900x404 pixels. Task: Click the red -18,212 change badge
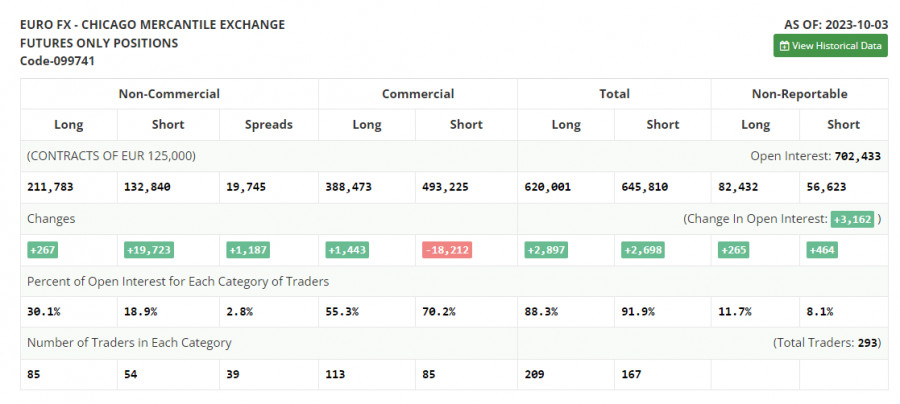[x=446, y=250]
